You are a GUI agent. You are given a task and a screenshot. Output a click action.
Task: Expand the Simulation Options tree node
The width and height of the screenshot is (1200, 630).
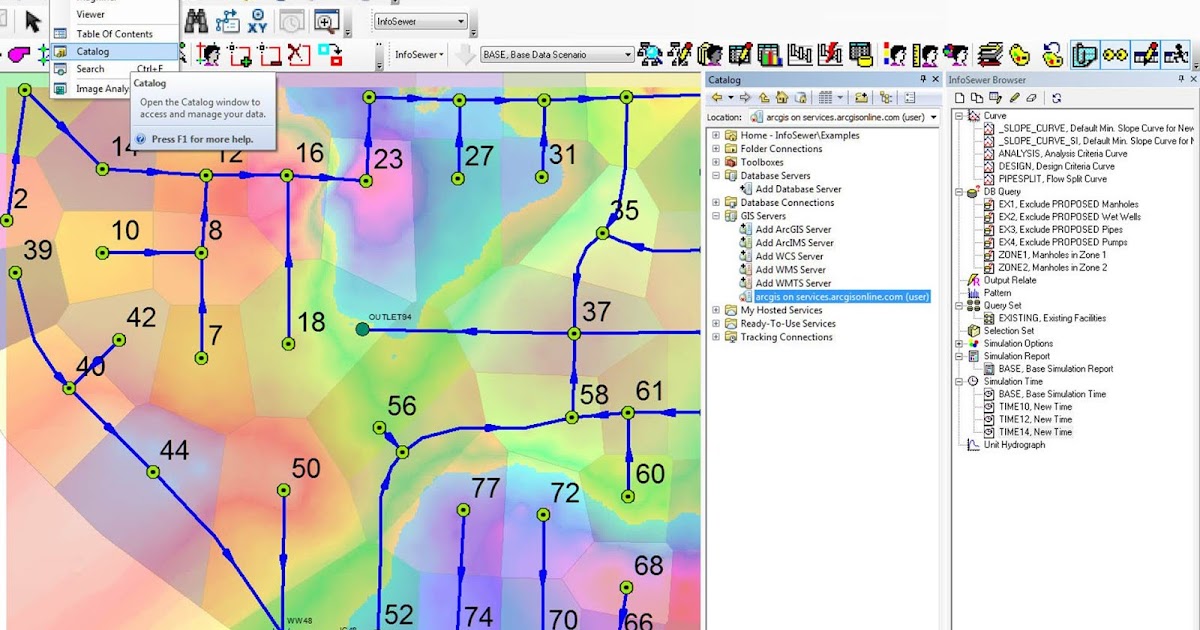[957, 343]
